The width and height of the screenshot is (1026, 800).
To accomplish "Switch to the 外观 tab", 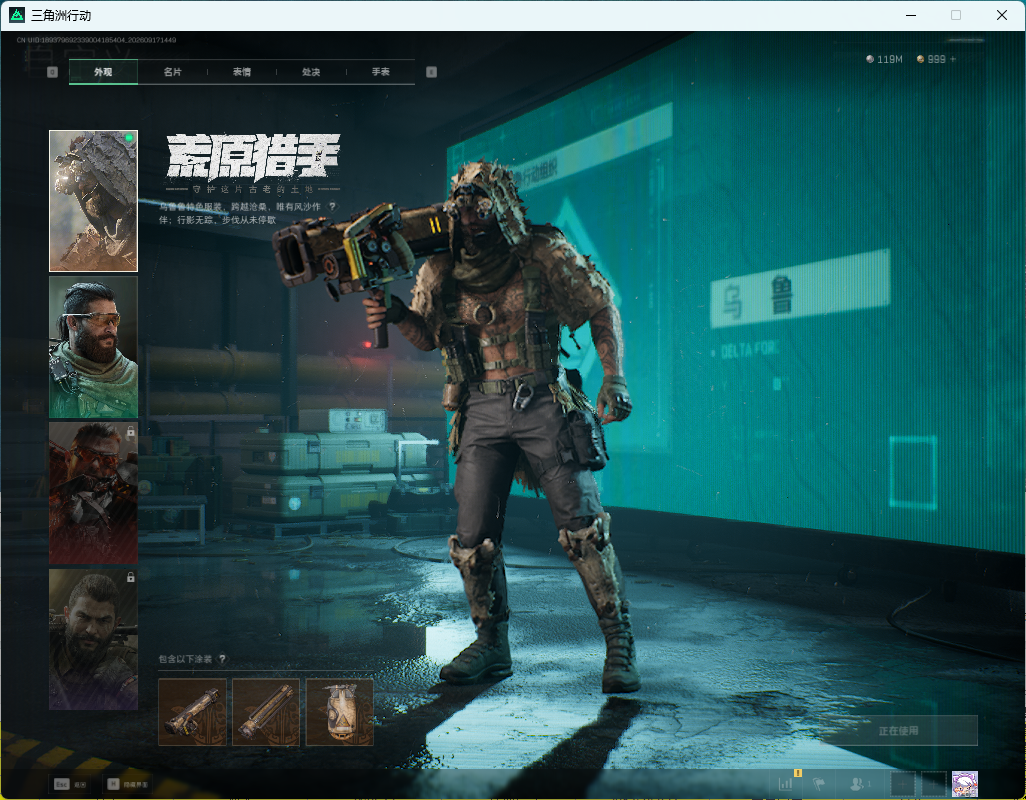I will pyautogui.click(x=103, y=72).
